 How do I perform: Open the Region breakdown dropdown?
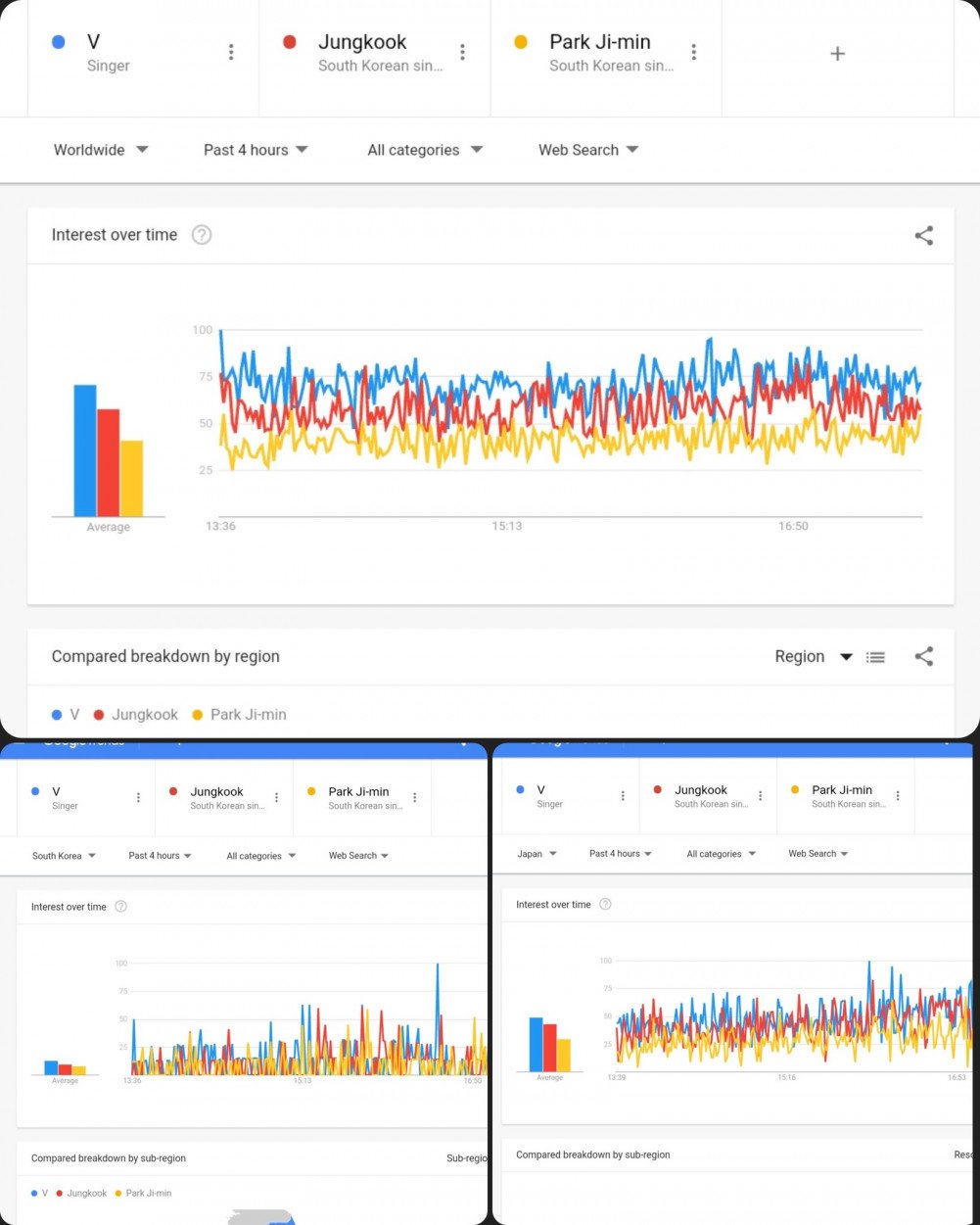point(814,657)
